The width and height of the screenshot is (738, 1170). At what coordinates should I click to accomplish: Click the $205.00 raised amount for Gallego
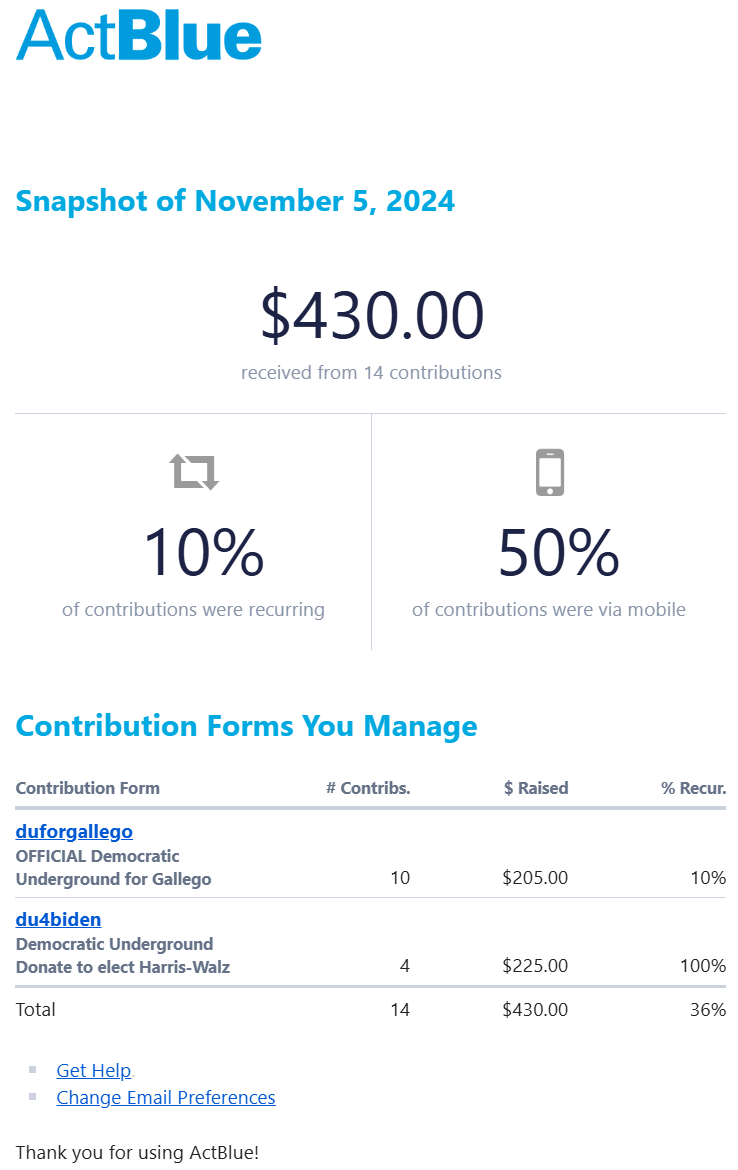click(535, 878)
